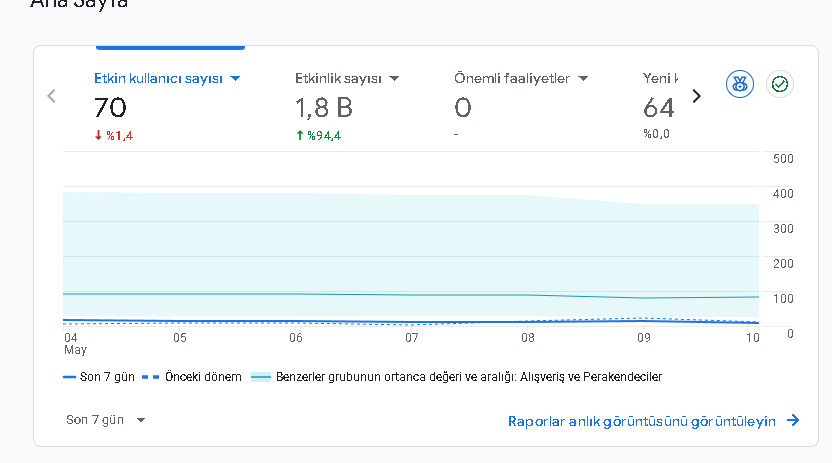Open Raporlar anlık görüntüsünü görüntüleyin link
Viewport: 832px width, 463px height.
pos(642,421)
